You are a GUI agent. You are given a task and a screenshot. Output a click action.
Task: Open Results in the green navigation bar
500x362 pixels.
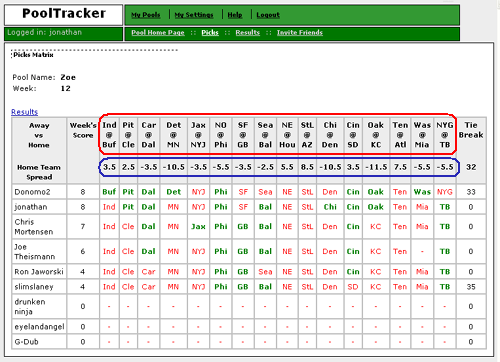[248, 33]
